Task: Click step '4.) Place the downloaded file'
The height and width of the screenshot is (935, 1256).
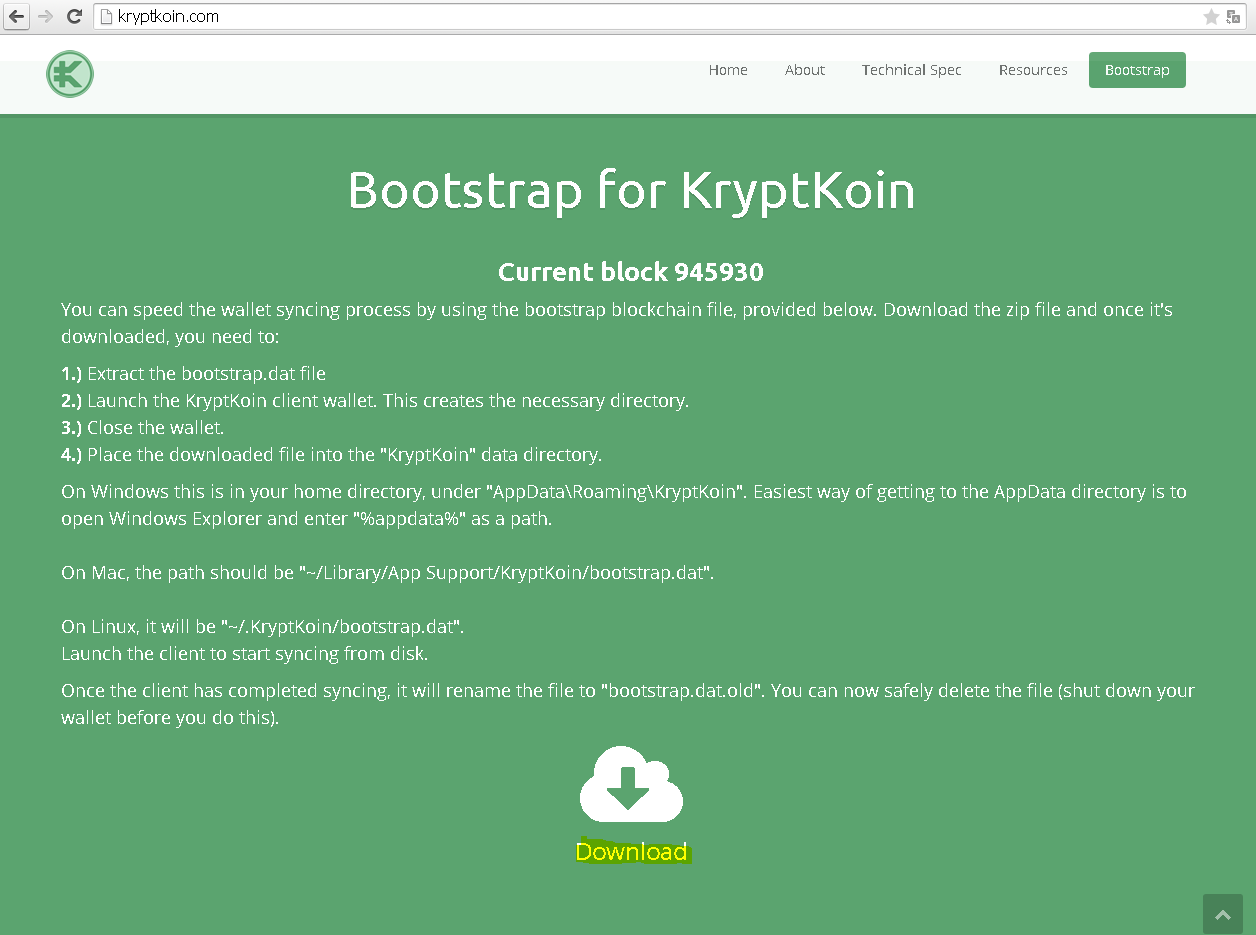Action: click(331, 455)
